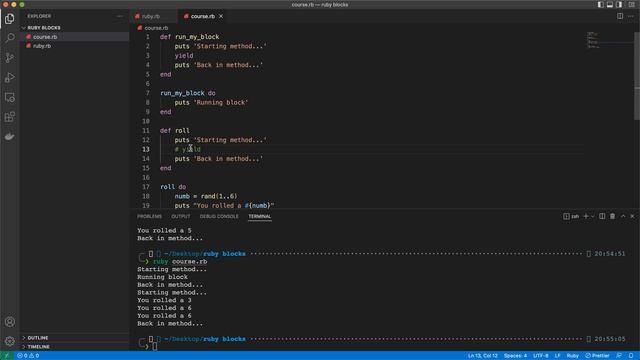Toggle the primary sidebar layout icon in the title bar
This screenshot has height=360, width=640.
[x=600, y=4]
